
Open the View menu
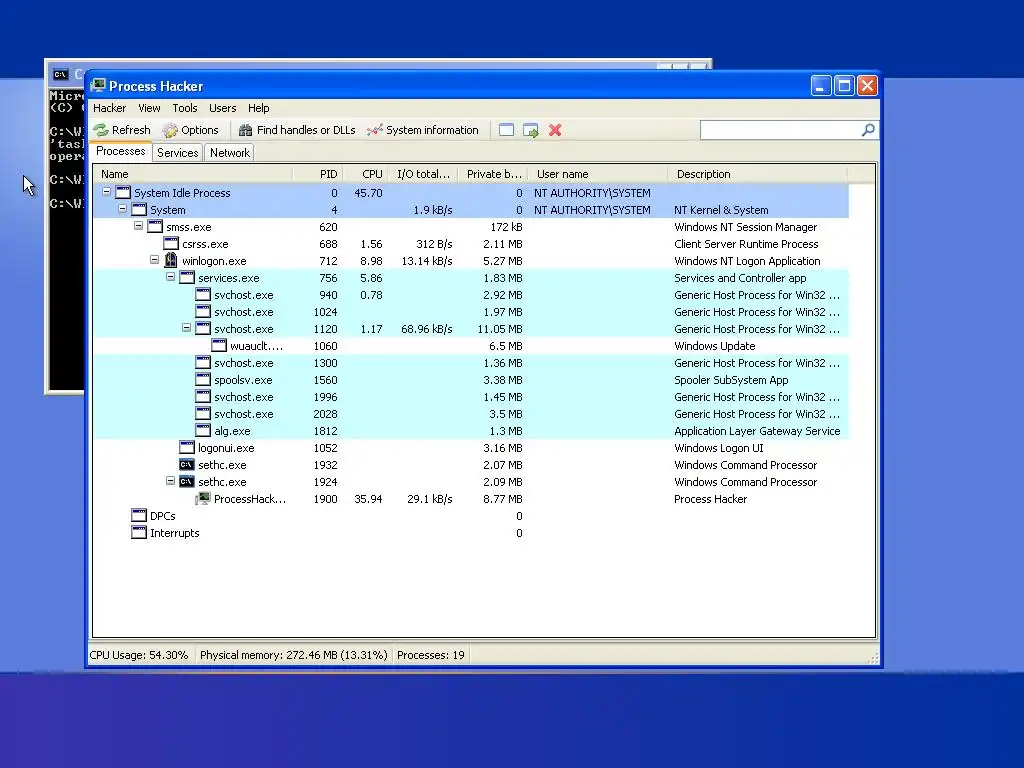(149, 108)
